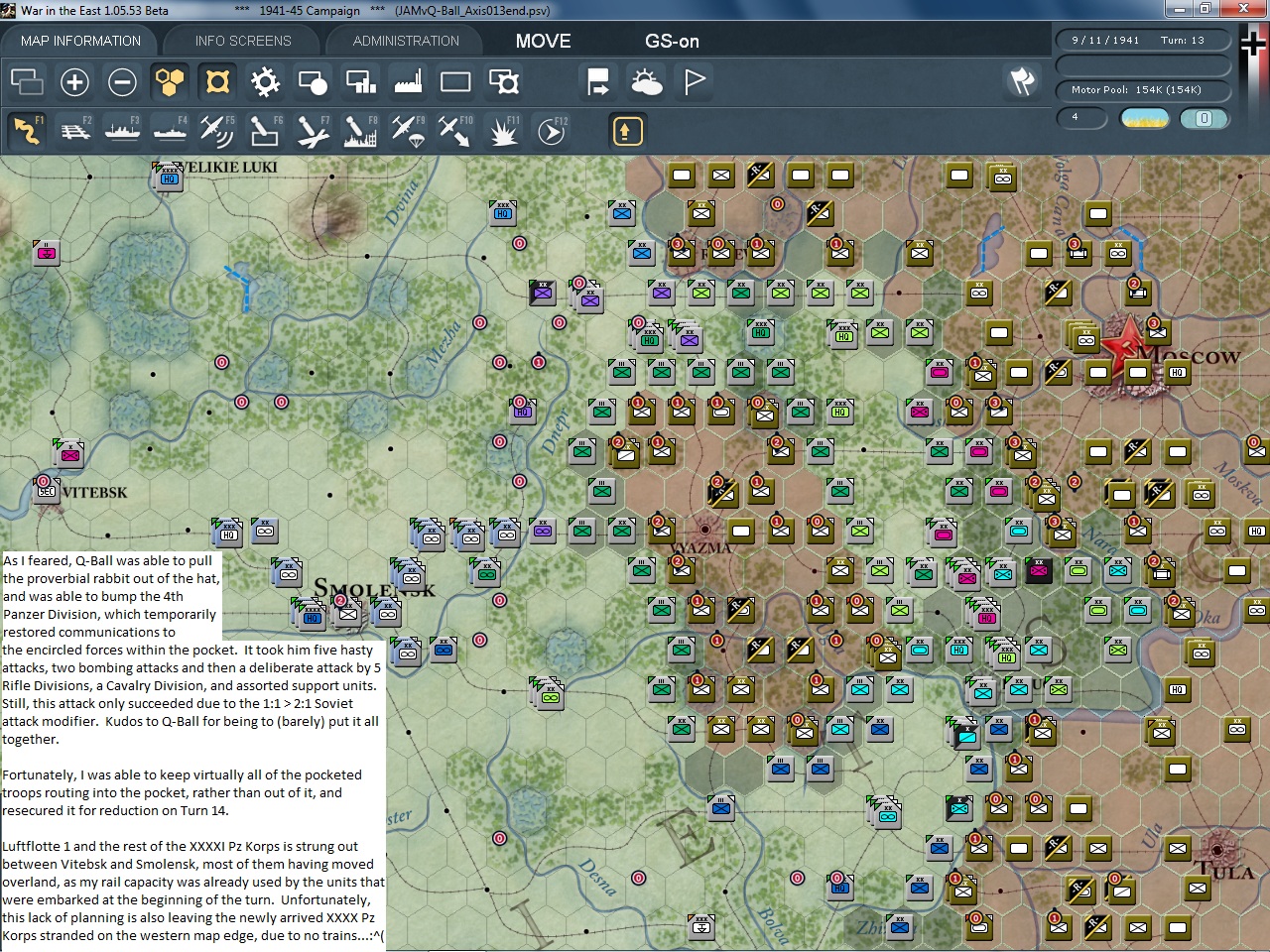
Task: Click the unit with bar chart icon
Action: (x=360, y=81)
